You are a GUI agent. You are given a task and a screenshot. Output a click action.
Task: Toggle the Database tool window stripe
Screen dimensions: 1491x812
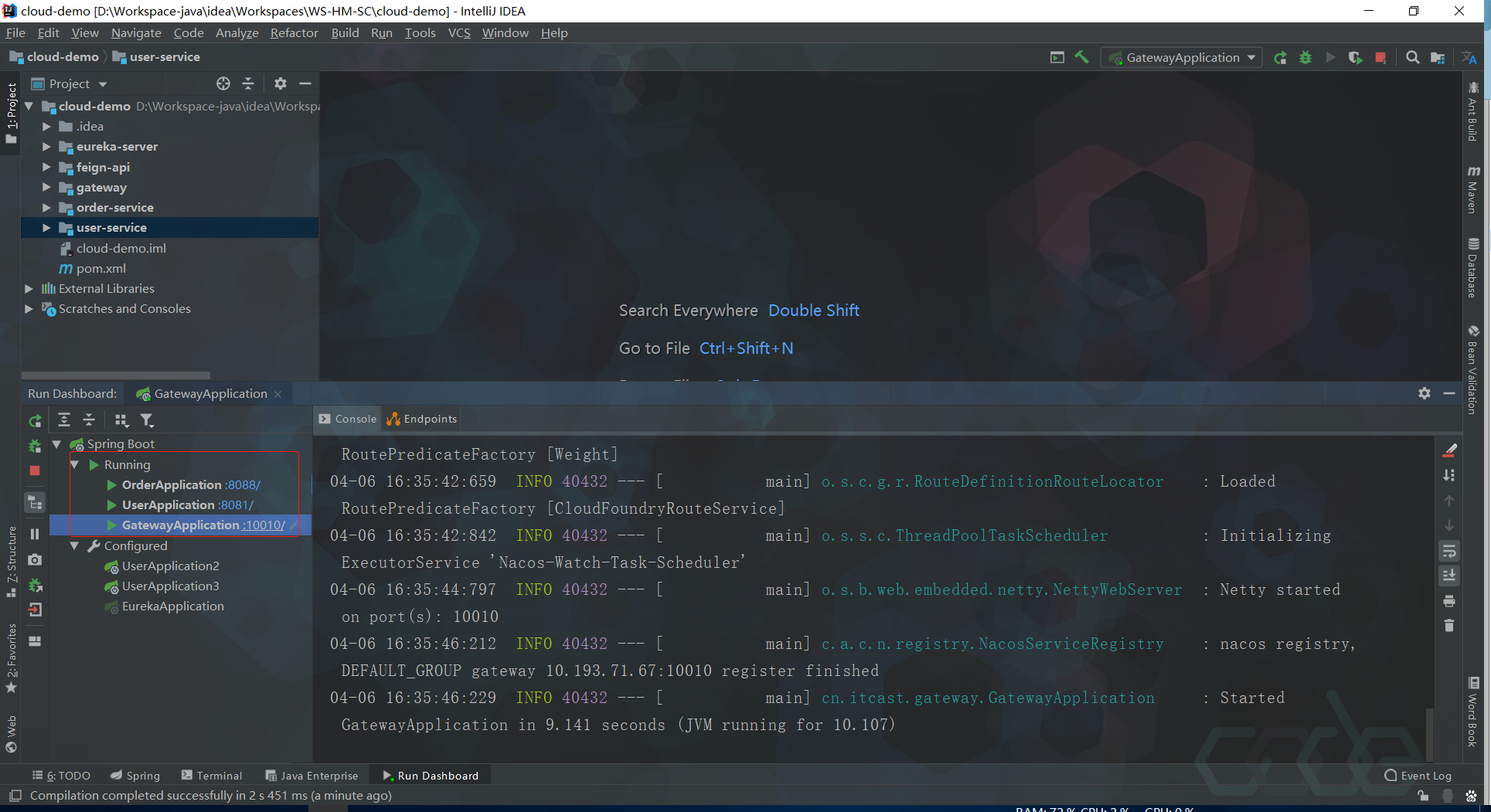pos(1473,267)
